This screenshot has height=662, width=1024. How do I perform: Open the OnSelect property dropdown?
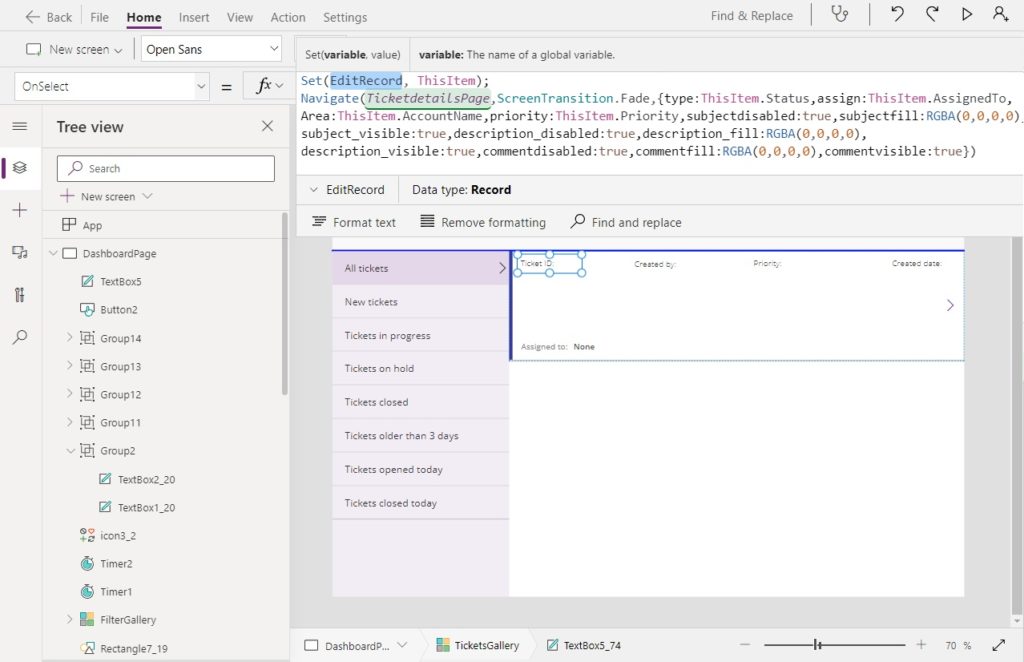(111, 86)
